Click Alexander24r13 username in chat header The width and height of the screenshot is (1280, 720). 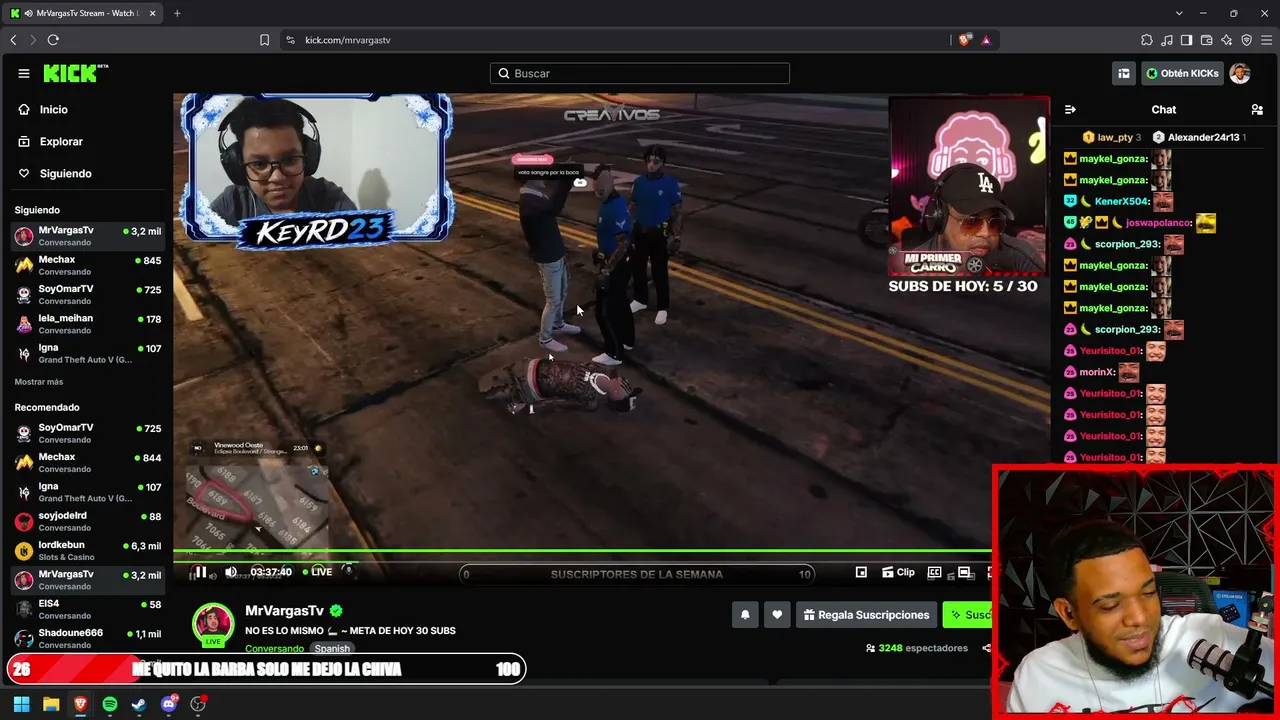(1203, 138)
